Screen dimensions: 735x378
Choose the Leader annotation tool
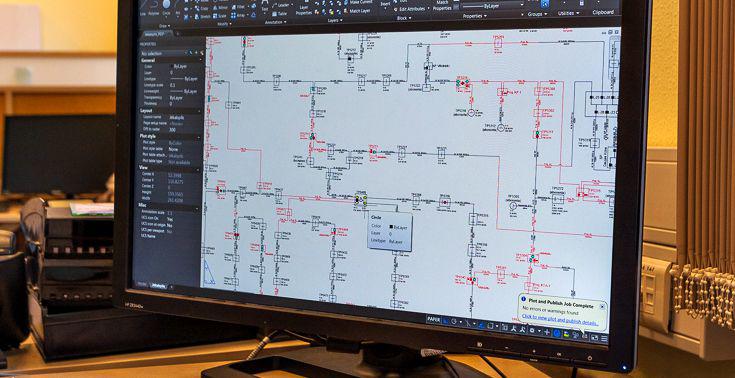click(283, 5)
